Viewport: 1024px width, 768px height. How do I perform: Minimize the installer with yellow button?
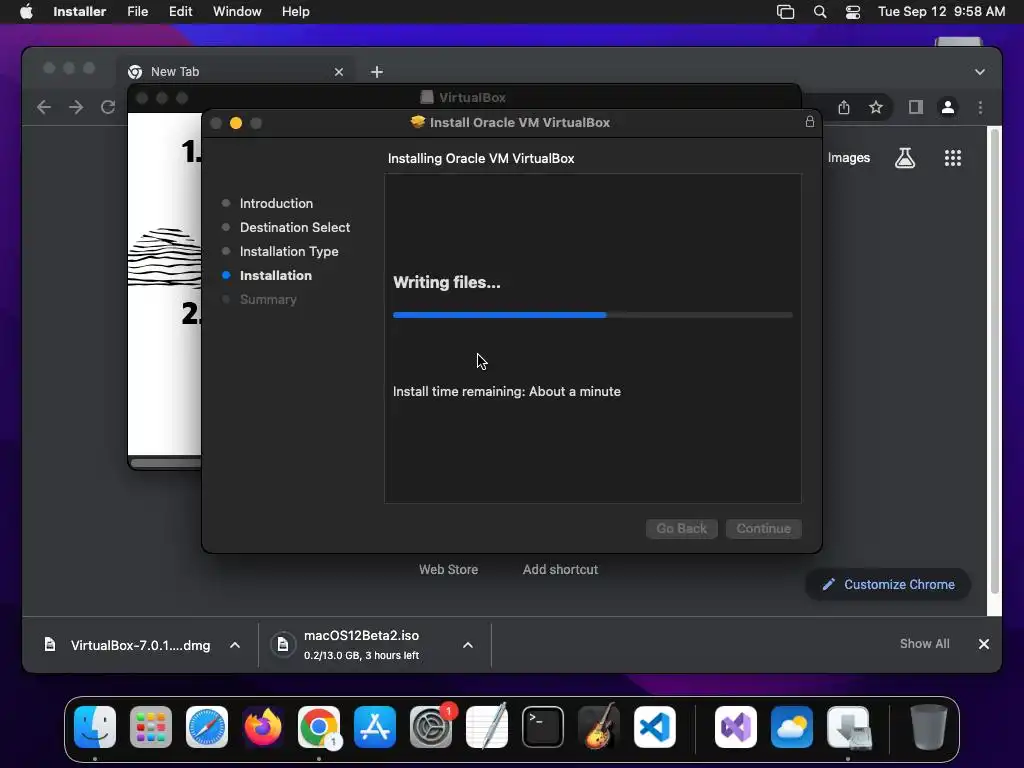point(236,123)
